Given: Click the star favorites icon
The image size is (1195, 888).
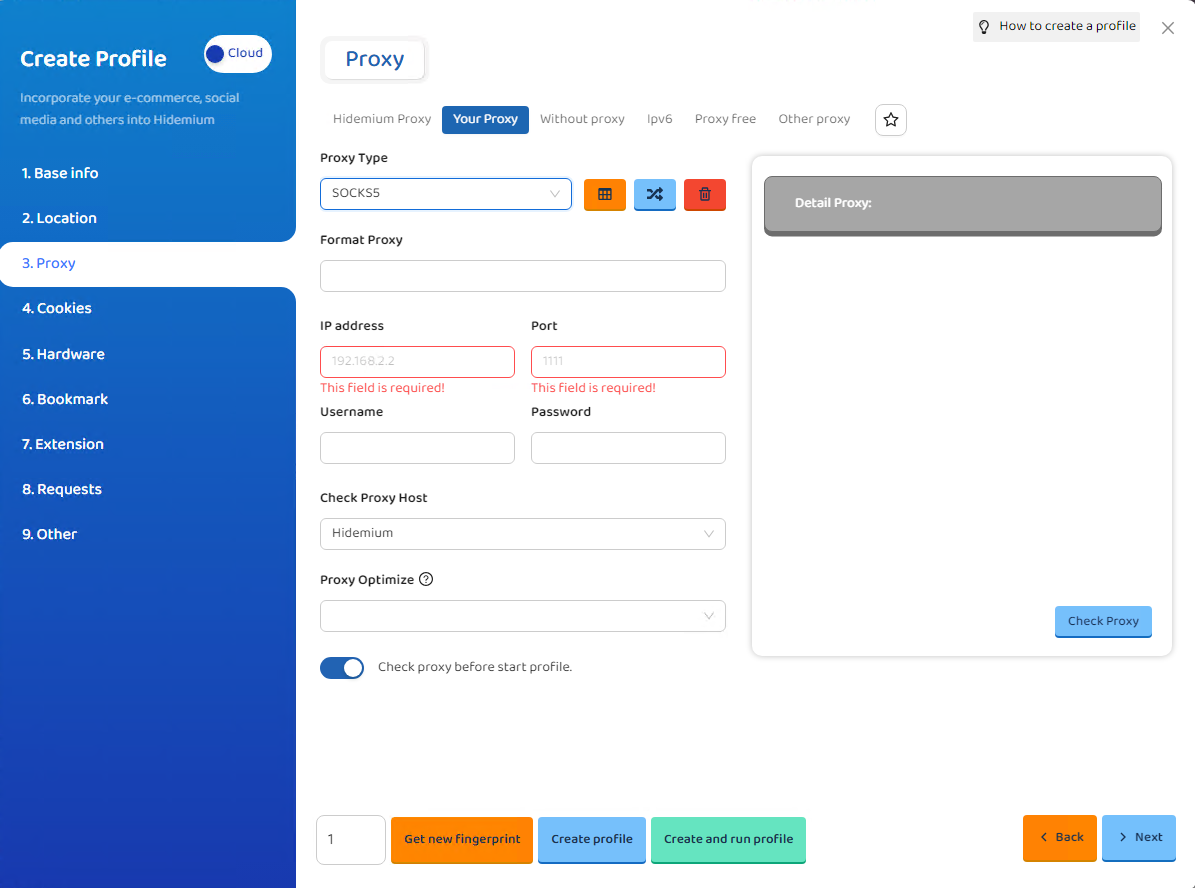Looking at the screenshot, I should point(890,120).
